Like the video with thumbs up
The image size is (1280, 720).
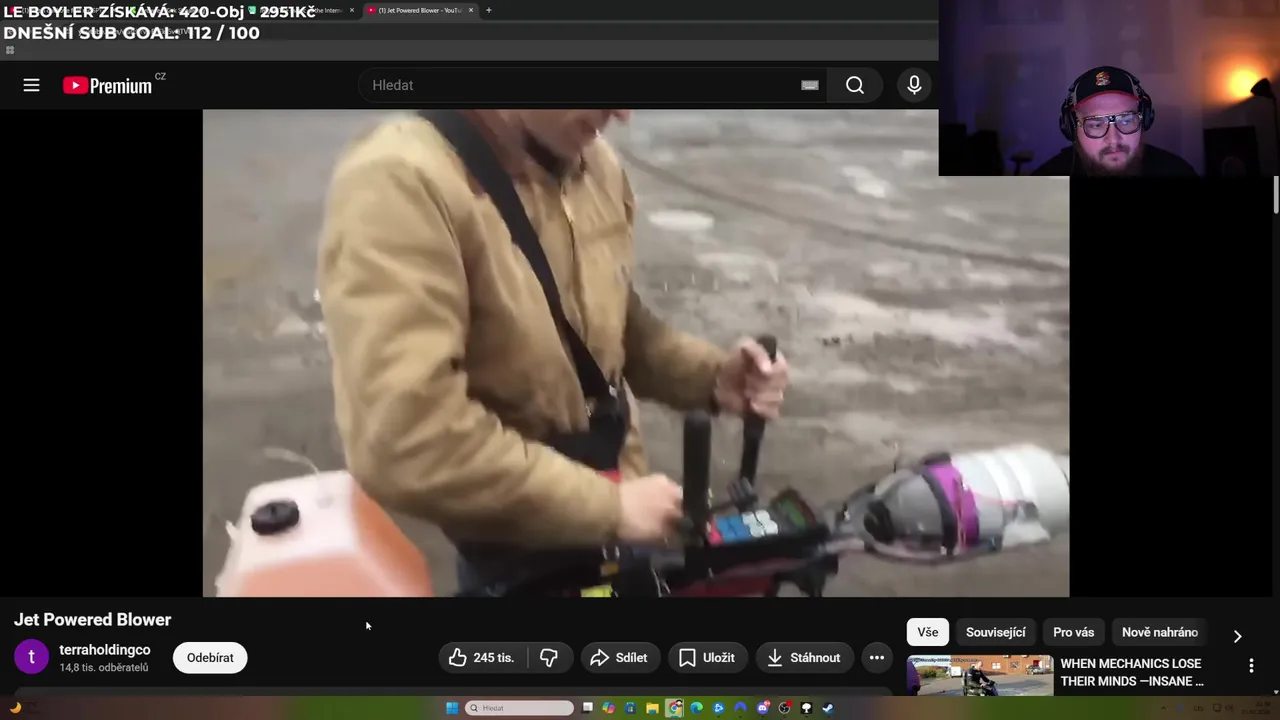(x=483, y=658)
